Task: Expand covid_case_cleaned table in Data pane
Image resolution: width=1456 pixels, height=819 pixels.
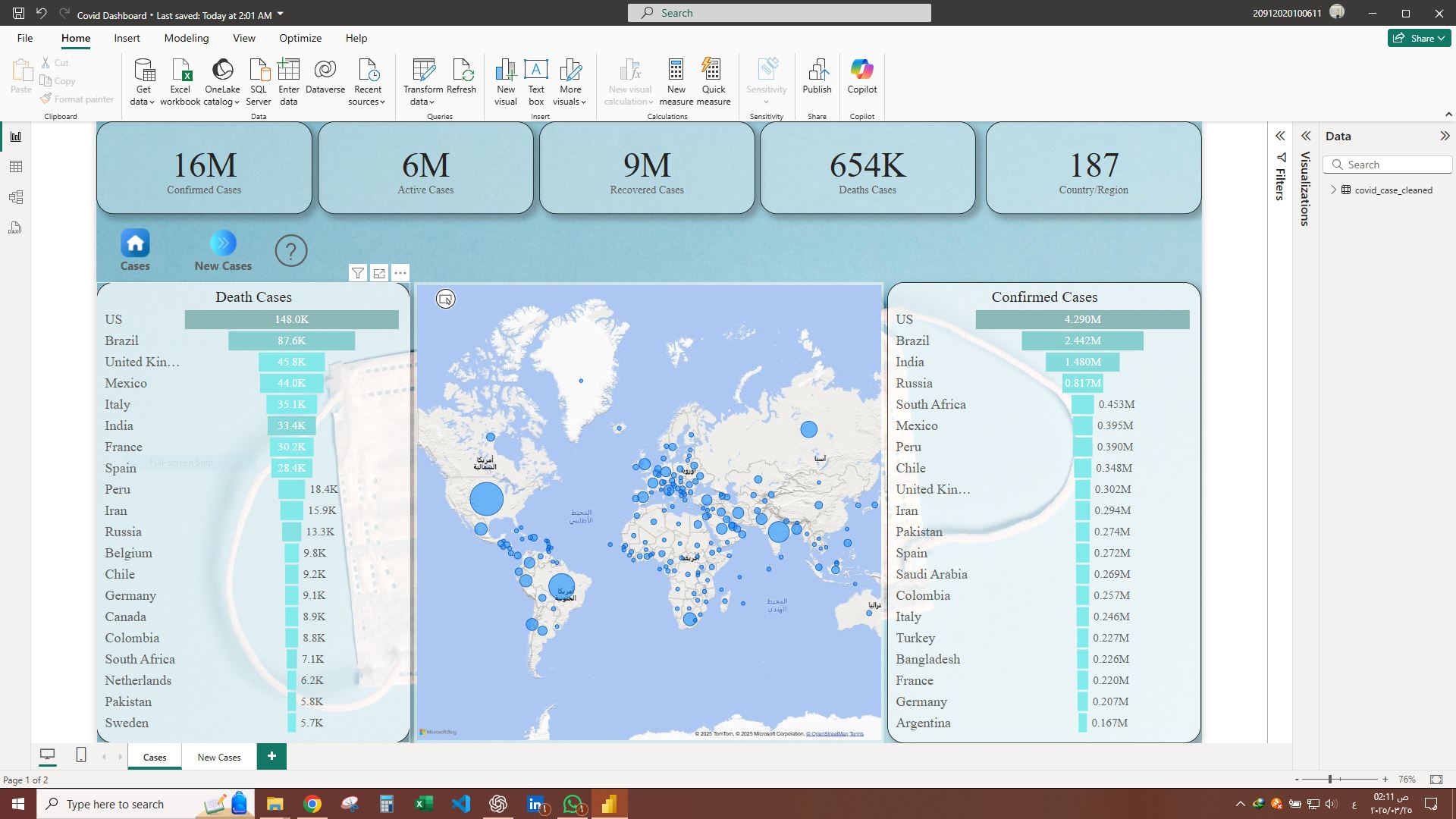Action: pyautogui.click(x=1334, y=190)
